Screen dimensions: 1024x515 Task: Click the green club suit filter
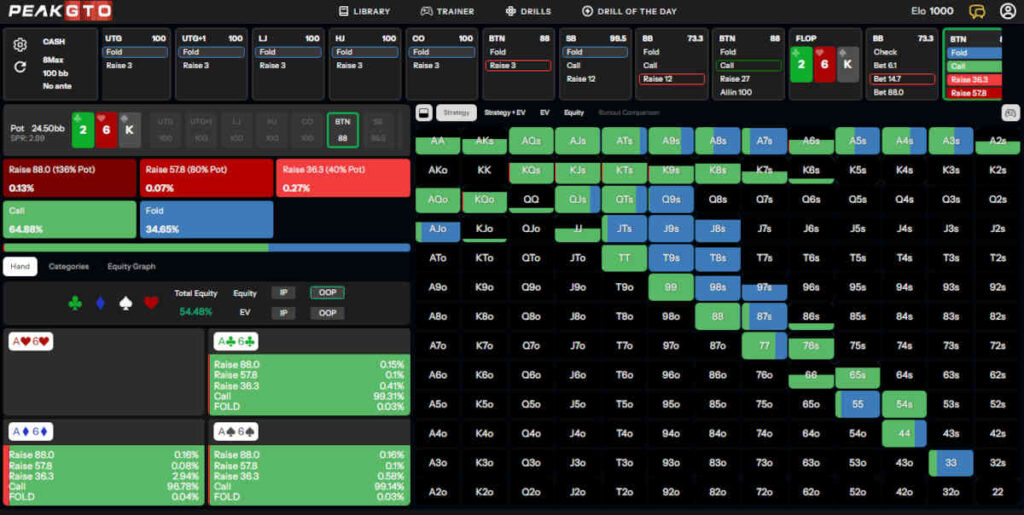pyautogui.click(x=75, y=302)
